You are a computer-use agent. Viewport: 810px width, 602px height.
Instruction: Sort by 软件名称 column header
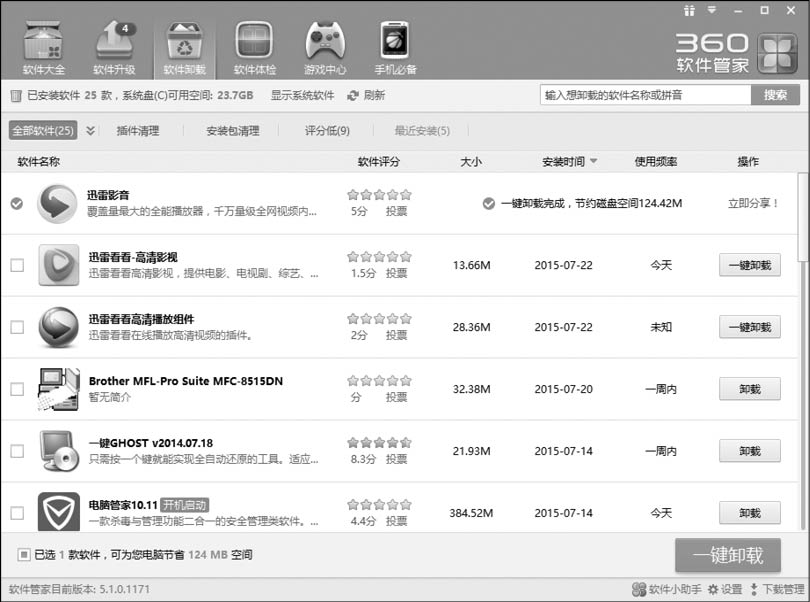pos(39,162)
